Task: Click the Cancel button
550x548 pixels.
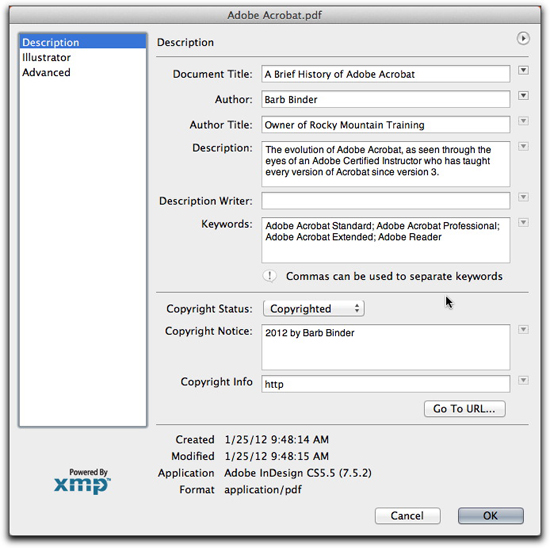Action: 407,516
